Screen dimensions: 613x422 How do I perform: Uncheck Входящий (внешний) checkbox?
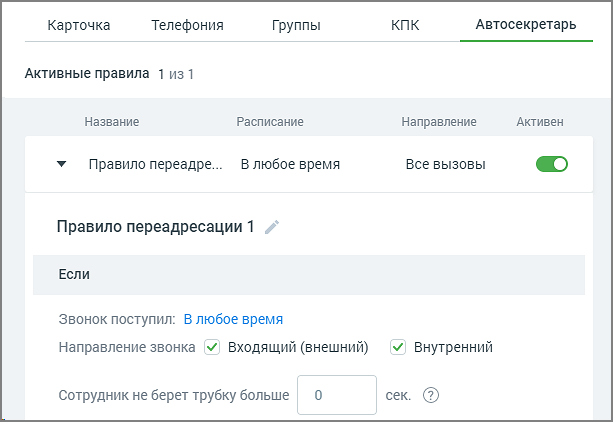click(212, 347)
